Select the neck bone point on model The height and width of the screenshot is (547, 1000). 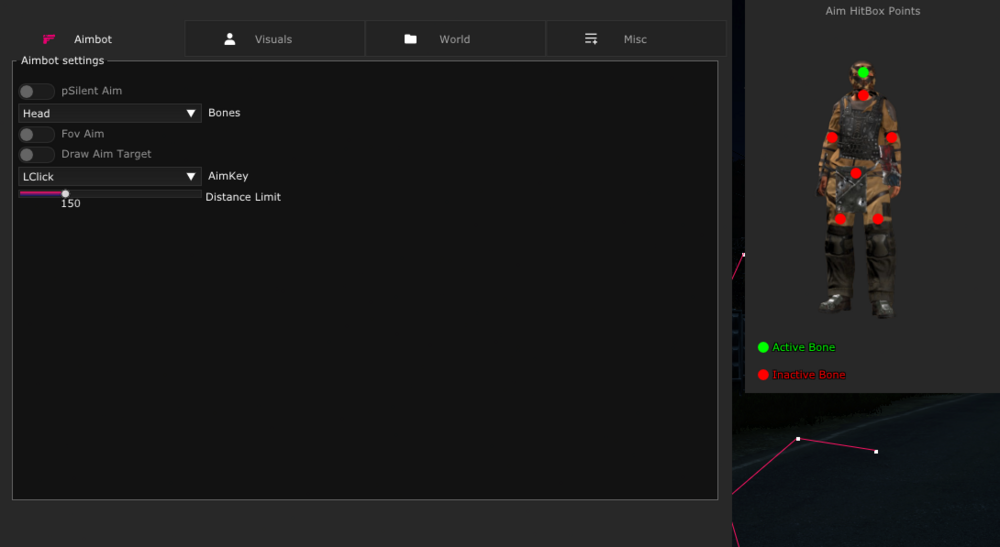coord(863,96)
